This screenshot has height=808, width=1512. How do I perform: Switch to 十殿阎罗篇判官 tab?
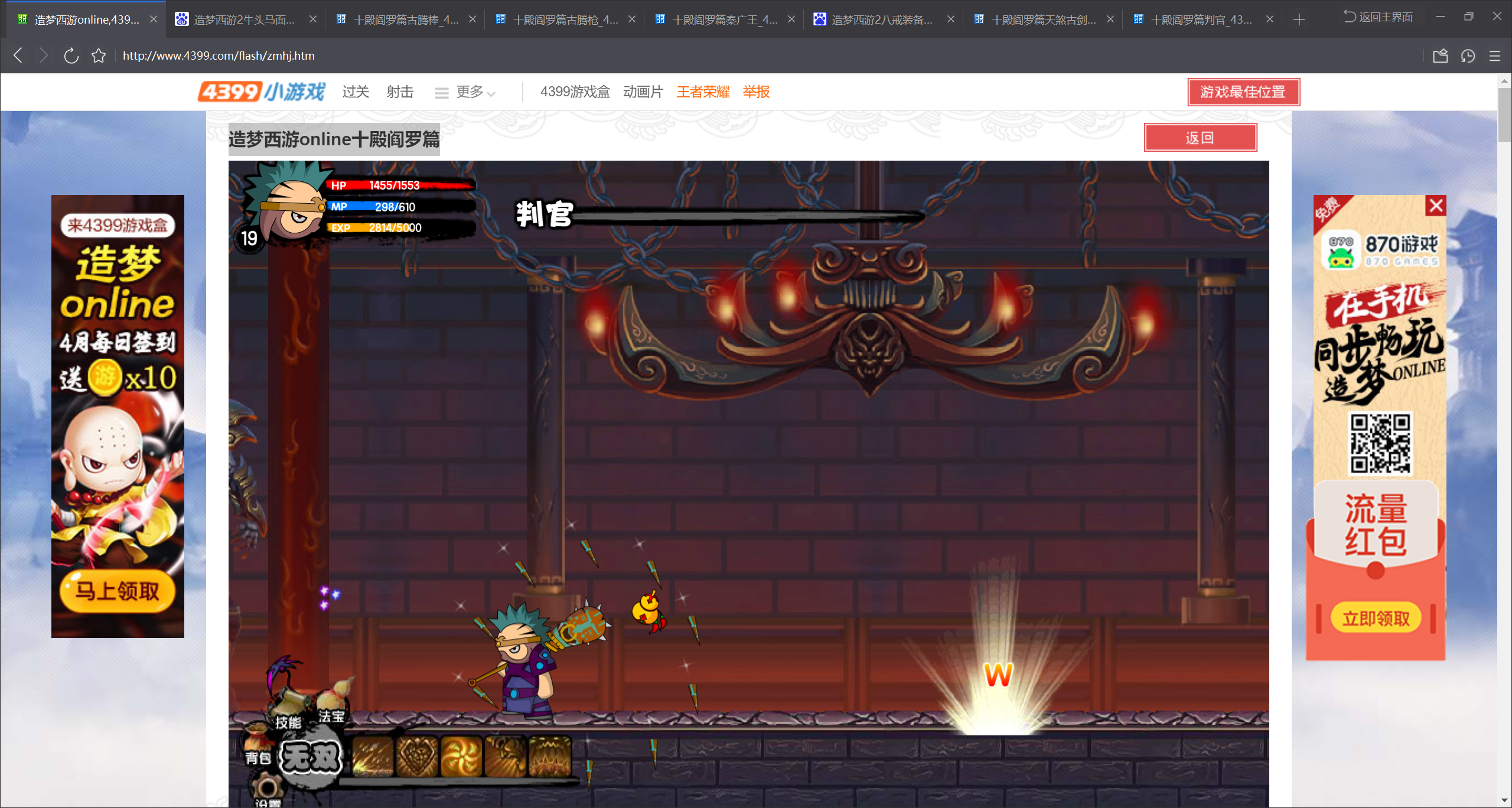[1202, 19]
